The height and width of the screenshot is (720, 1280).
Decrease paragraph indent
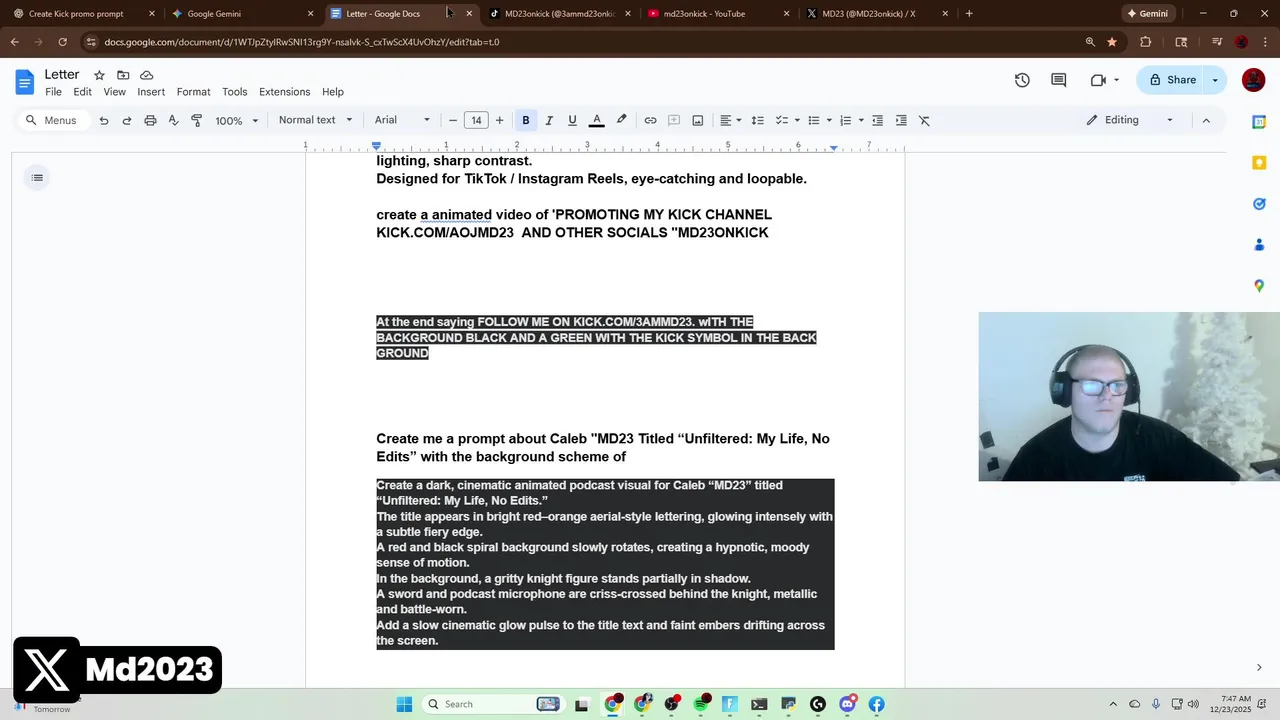[877, 120]
